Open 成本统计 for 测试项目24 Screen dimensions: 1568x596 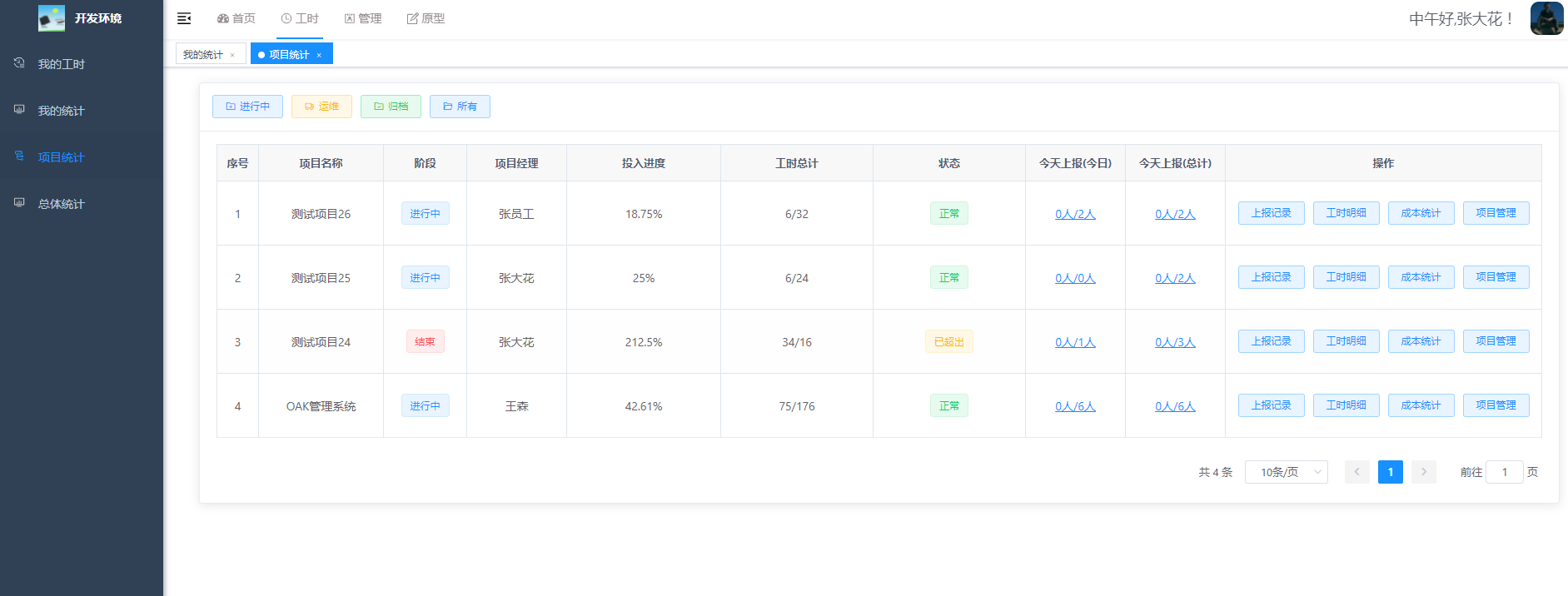pyautogui.click(x=1421, y=341)
